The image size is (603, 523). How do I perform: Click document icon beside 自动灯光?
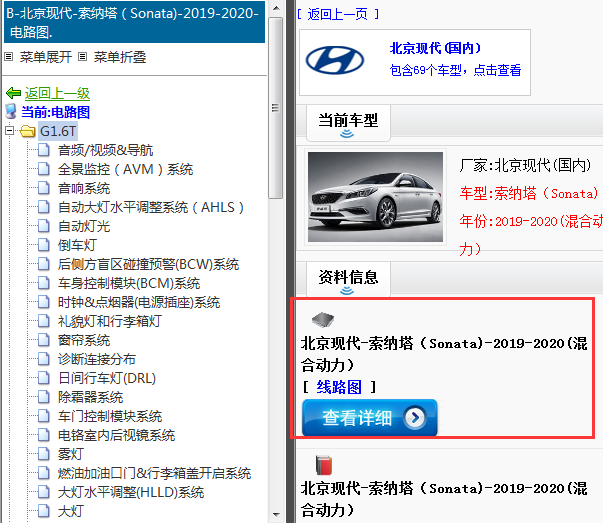point(43,226)
